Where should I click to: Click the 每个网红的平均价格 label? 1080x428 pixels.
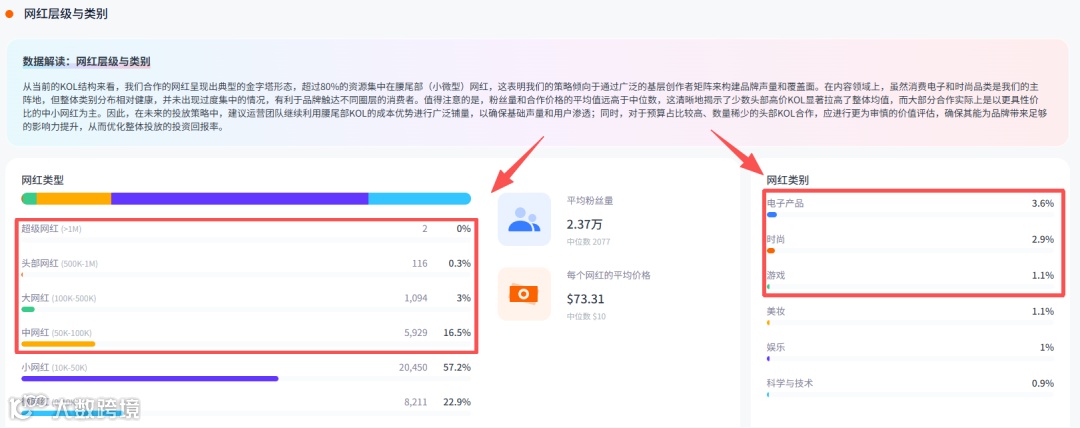(609, 275)
